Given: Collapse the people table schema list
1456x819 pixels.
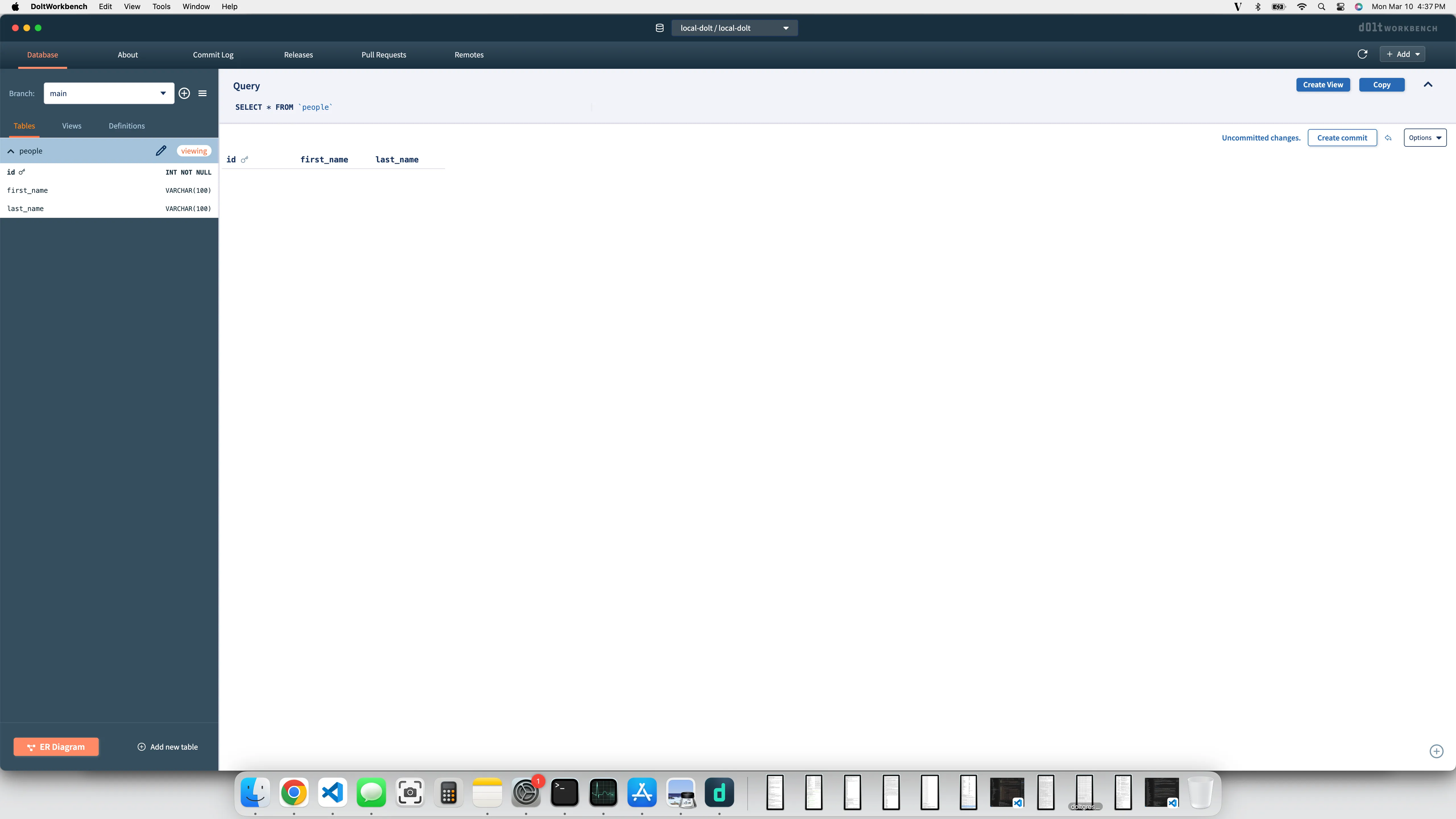Looking at the screenshot, I should click(11, 151).
